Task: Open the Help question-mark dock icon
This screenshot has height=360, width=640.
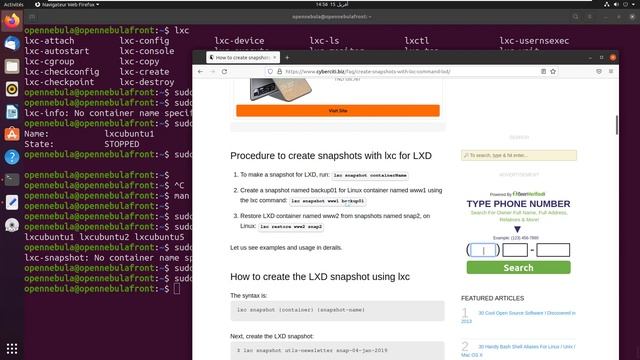Action: 12,157
